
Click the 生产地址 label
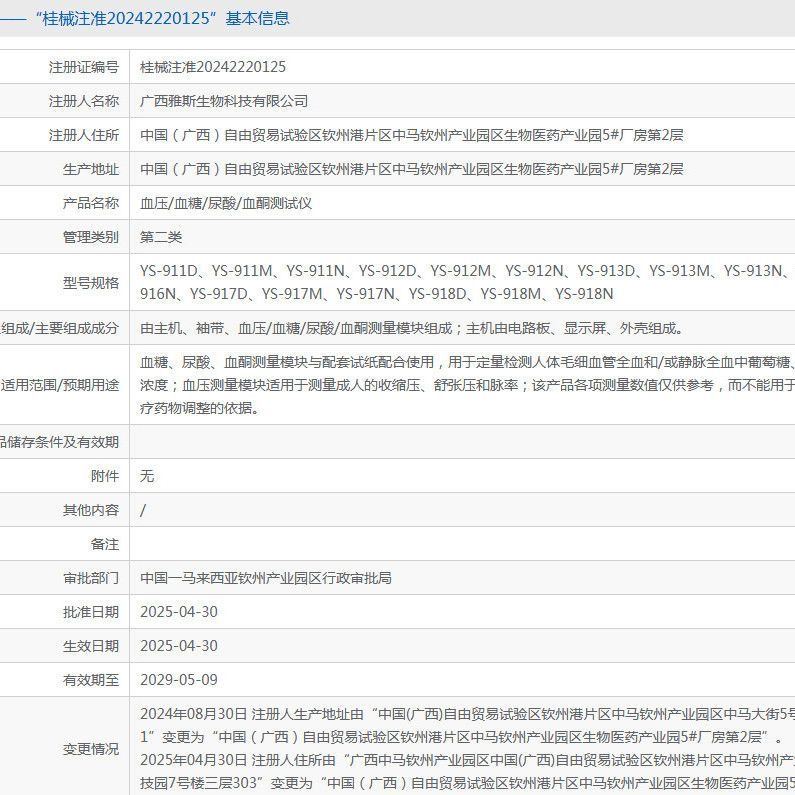pos(91,169)
